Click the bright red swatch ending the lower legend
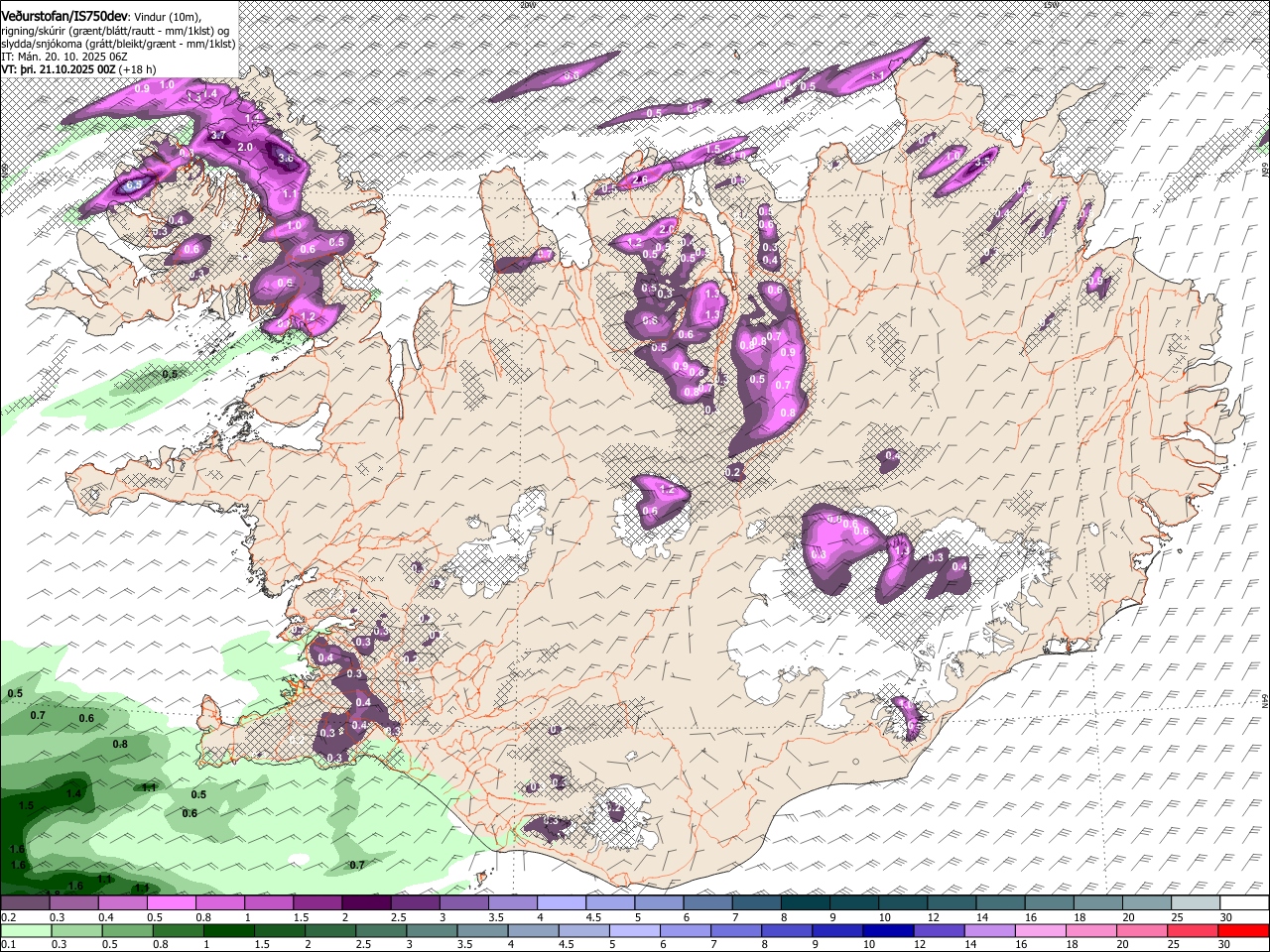This screenshot has width=1270, height=952. point(1242,930)
